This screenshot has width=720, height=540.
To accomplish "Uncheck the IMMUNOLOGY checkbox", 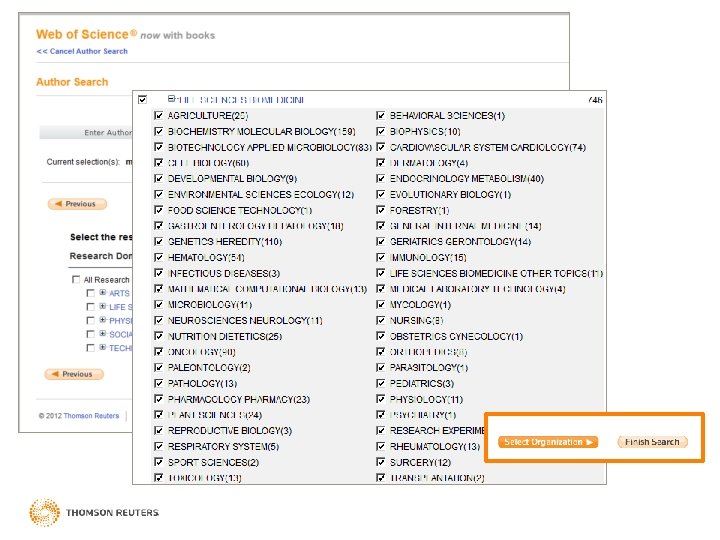I will (380, 257).
